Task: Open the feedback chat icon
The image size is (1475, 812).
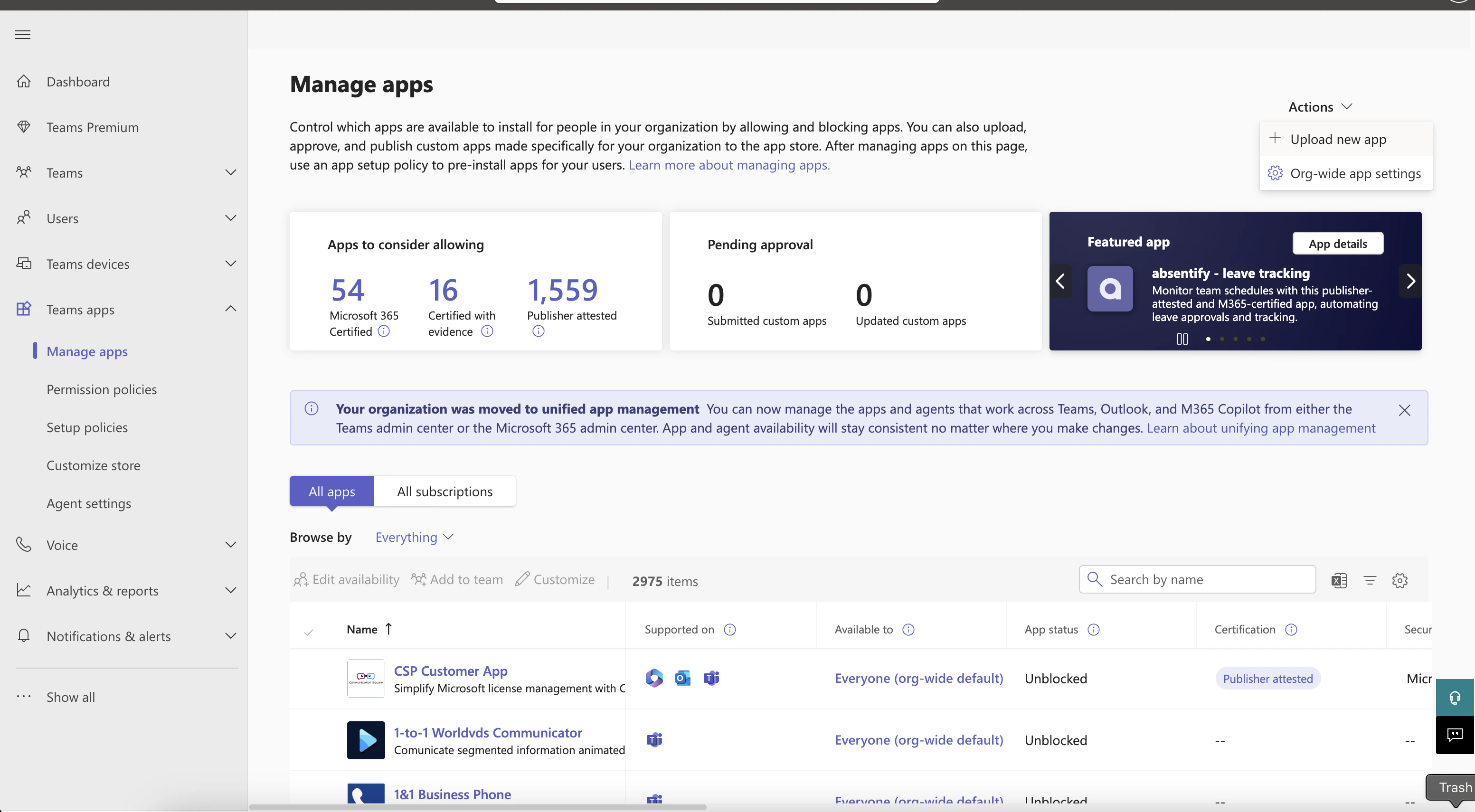Action: tap(1455, 735)
